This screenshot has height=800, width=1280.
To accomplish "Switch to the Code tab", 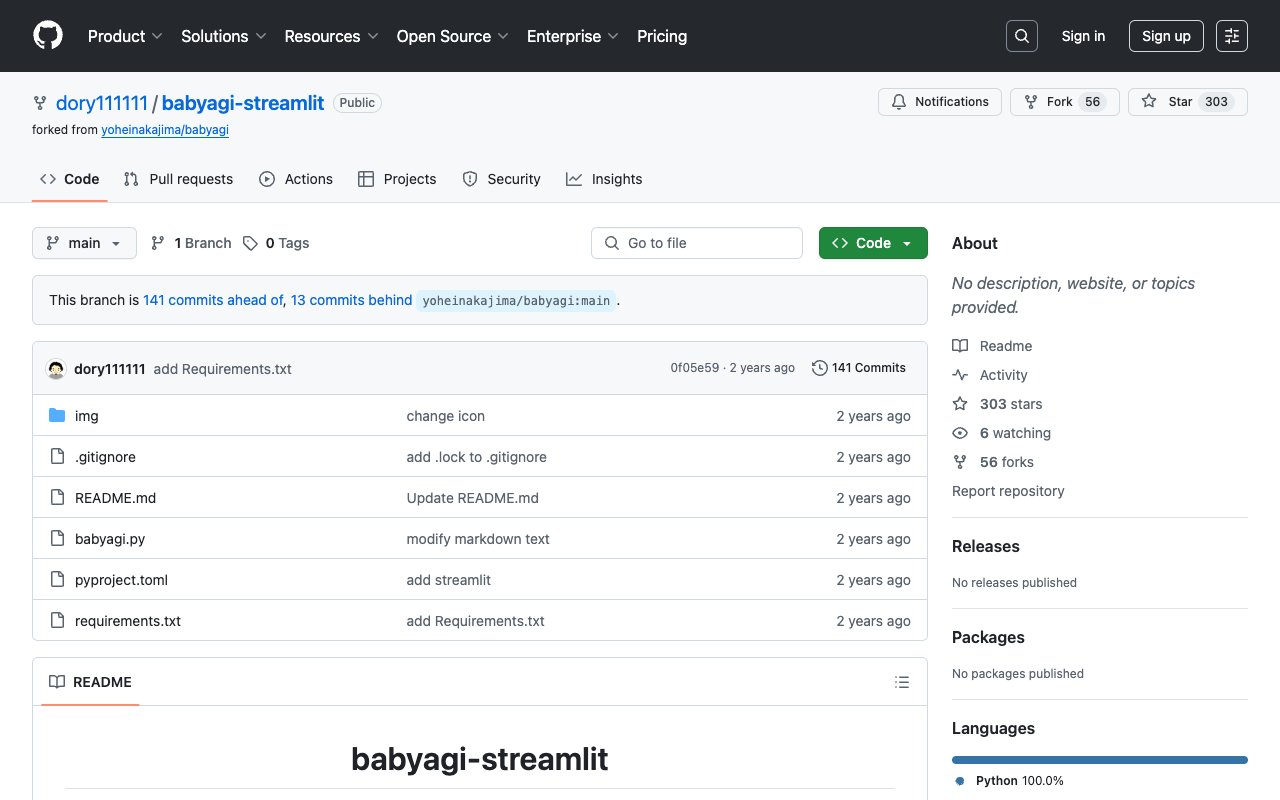I will point(70,179).
